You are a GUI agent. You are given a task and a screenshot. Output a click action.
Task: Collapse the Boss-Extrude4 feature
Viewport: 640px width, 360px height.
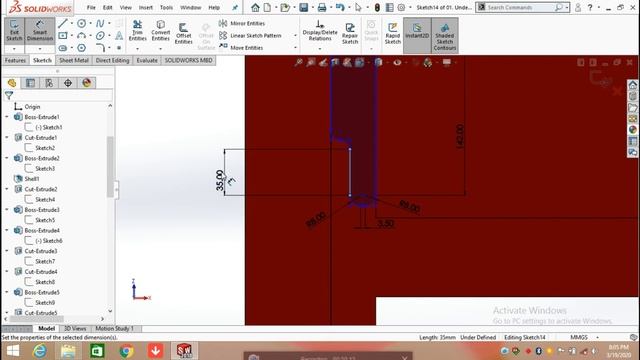7,230
